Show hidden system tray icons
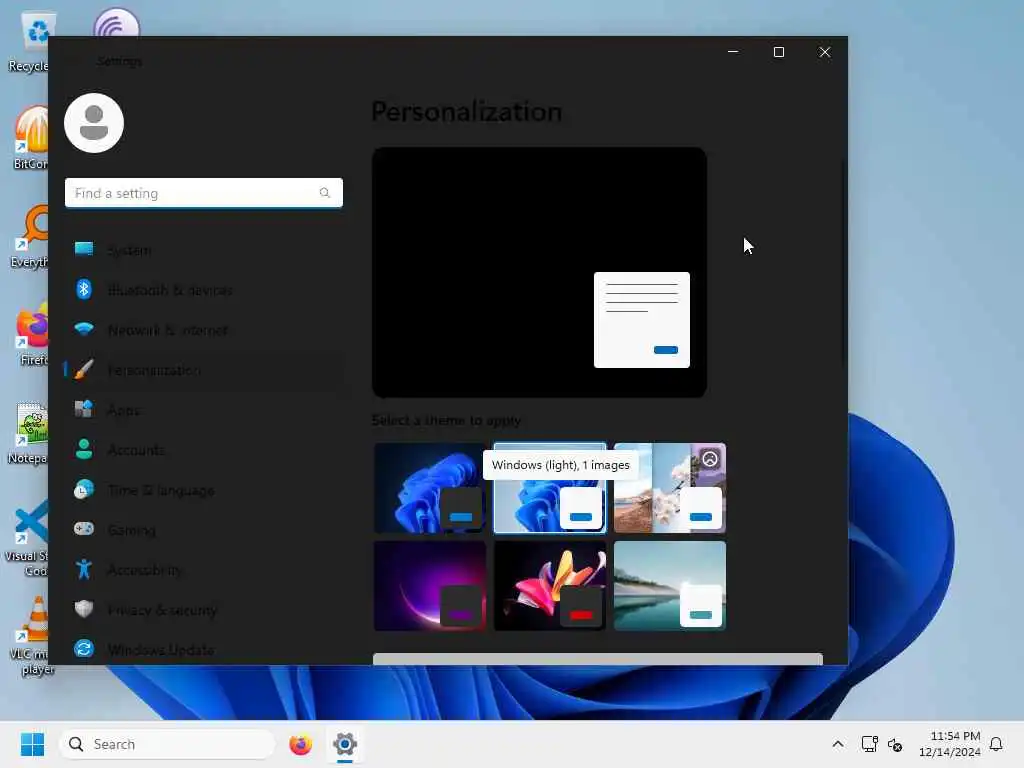 tap(838, 744)
